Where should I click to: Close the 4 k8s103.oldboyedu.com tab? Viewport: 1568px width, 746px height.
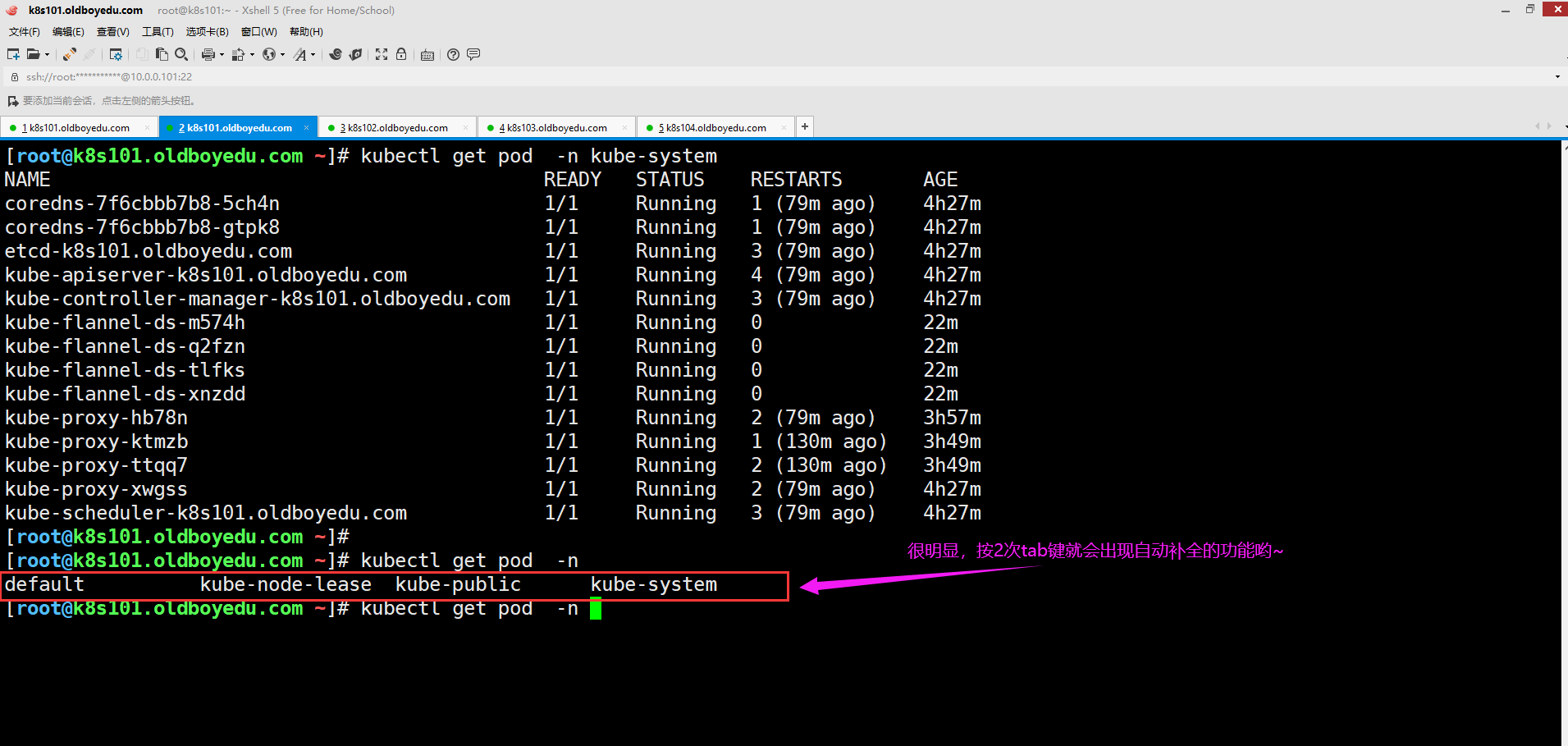coord(624,127)
